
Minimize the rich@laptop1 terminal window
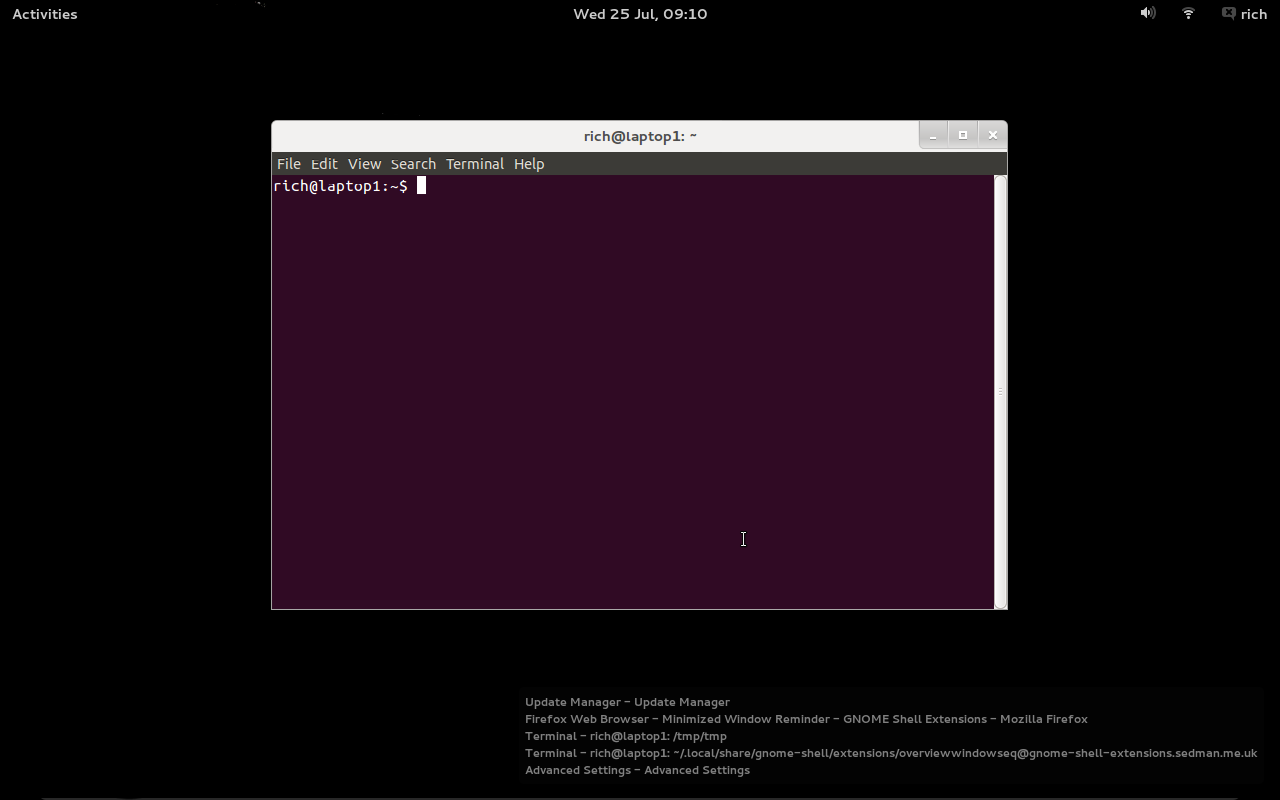[x=933, y=135]
